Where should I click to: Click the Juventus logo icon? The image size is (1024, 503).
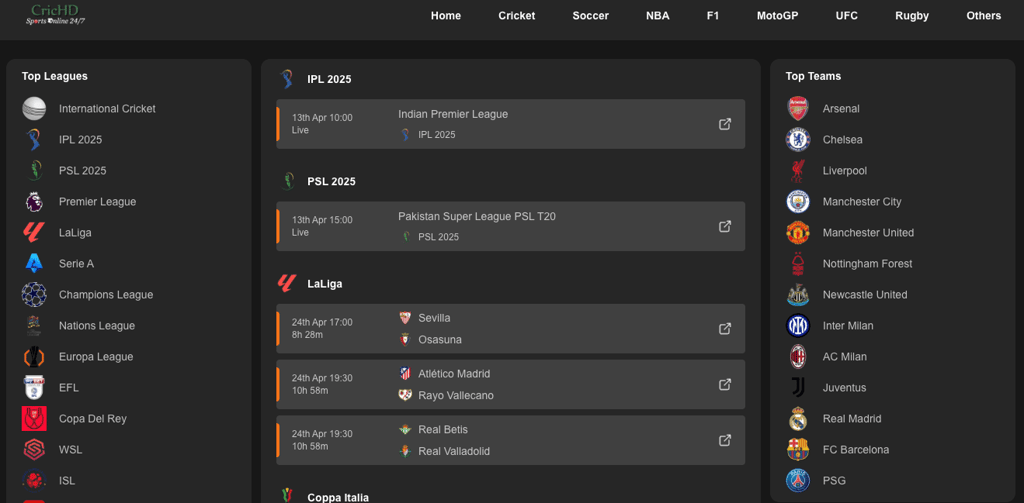pyautogui.click(x=797, y=387)
